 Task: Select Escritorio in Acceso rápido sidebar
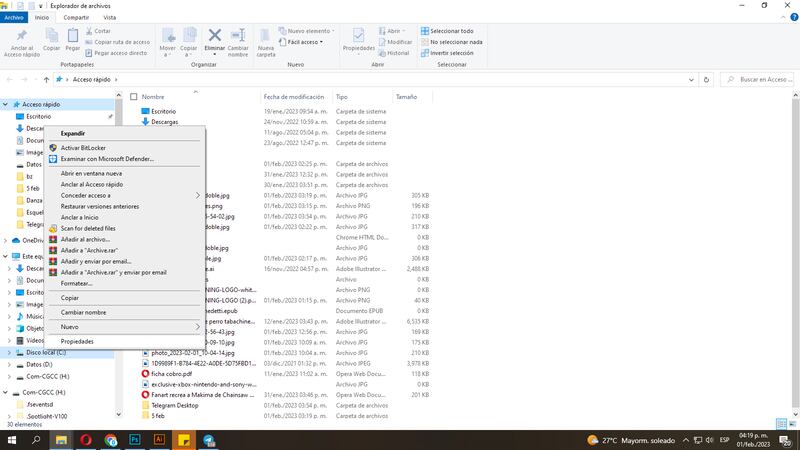[x=39, y=117]
